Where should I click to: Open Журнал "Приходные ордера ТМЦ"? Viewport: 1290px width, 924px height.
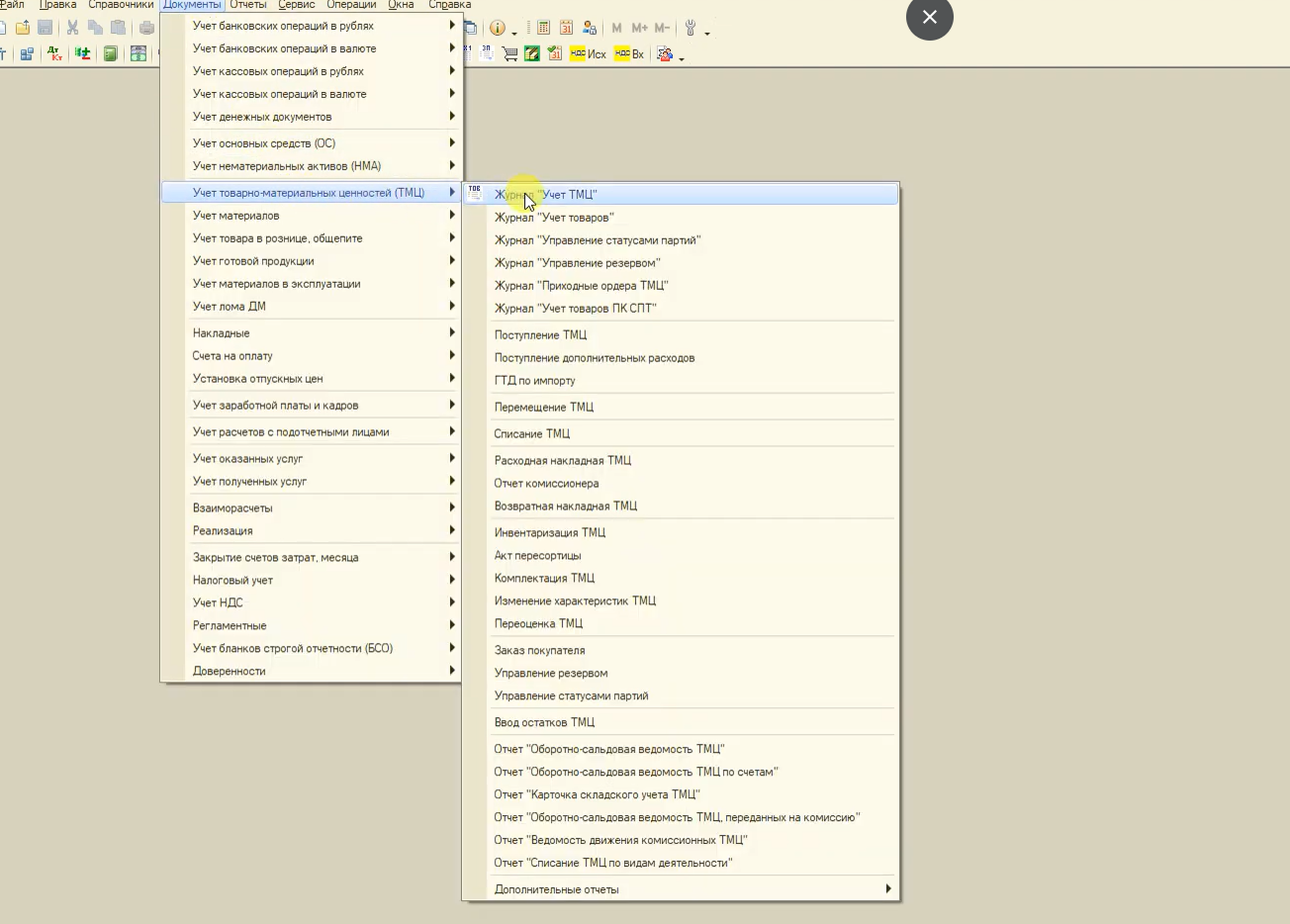tap(681, 286)
